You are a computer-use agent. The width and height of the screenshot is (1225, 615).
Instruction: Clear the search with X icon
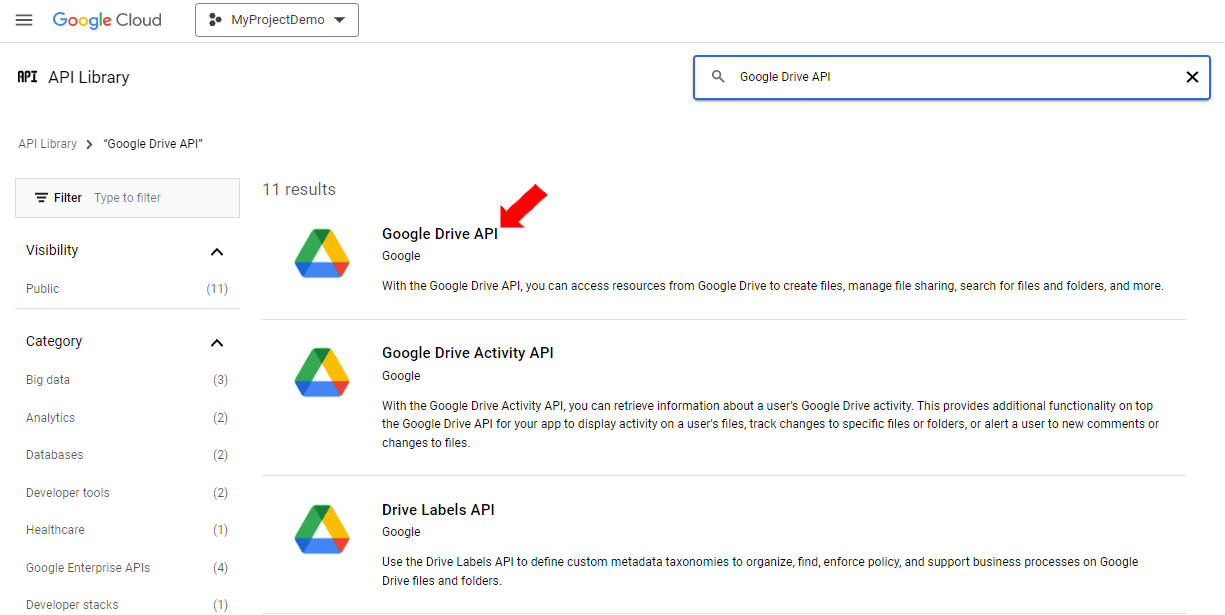1191,77
